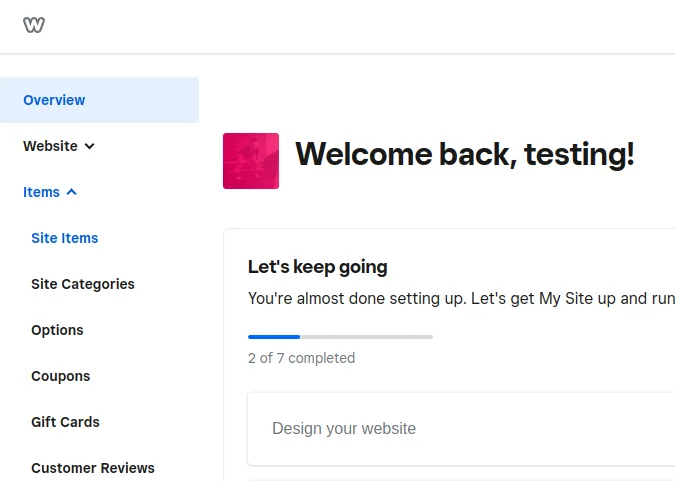The width and height of the screenshot is (675, 481).
Task: Click the pink site avatar thumbnail
Action: 251,161
